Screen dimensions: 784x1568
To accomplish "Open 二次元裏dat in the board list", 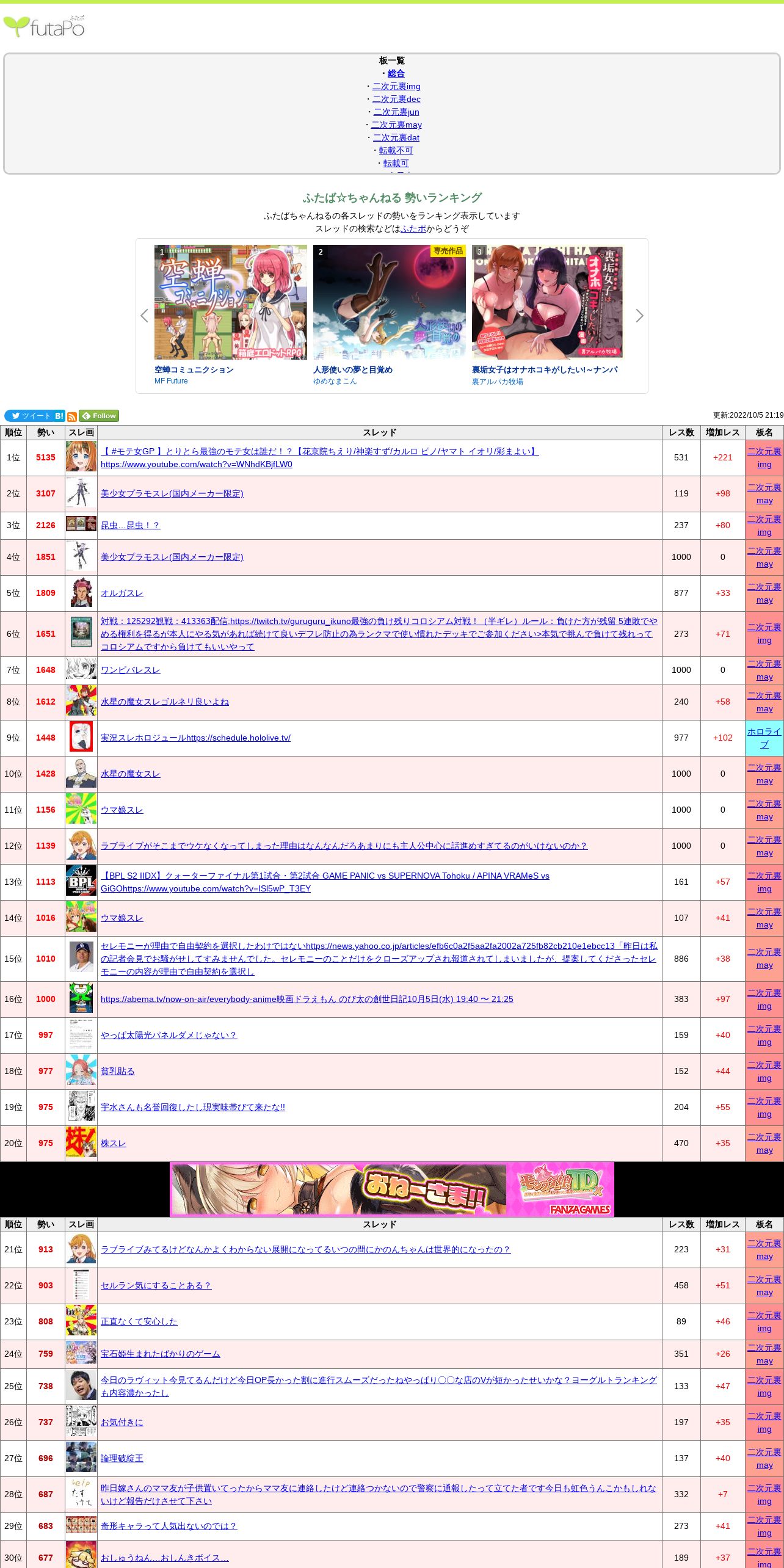I will (x=396, y=137).
